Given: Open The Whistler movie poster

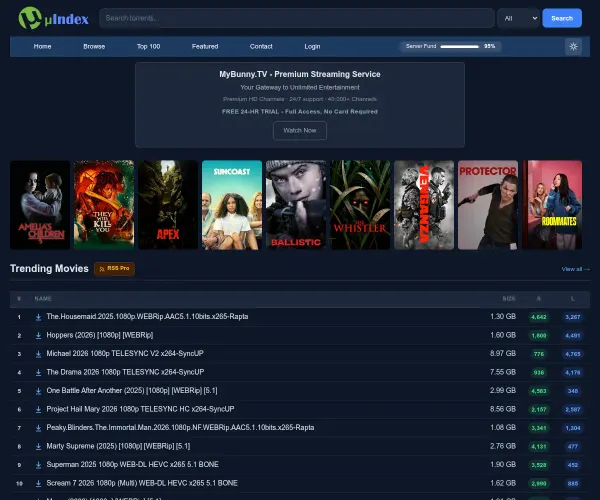Looking at the screenshot, I should coord(360,205).
